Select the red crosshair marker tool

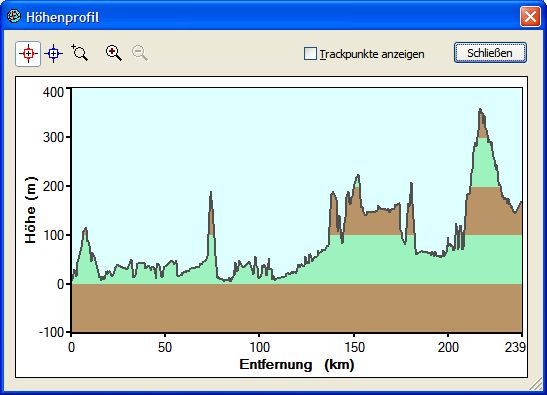tap(28, 54)
